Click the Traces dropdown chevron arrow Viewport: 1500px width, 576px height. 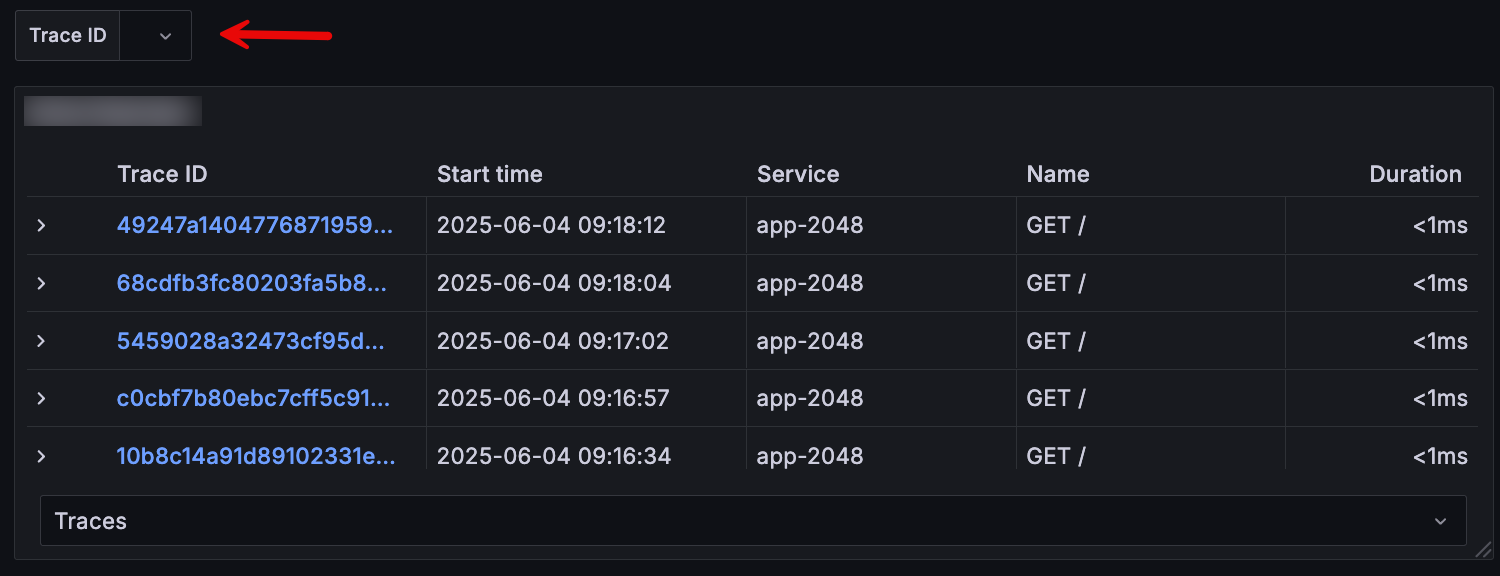1440,522
